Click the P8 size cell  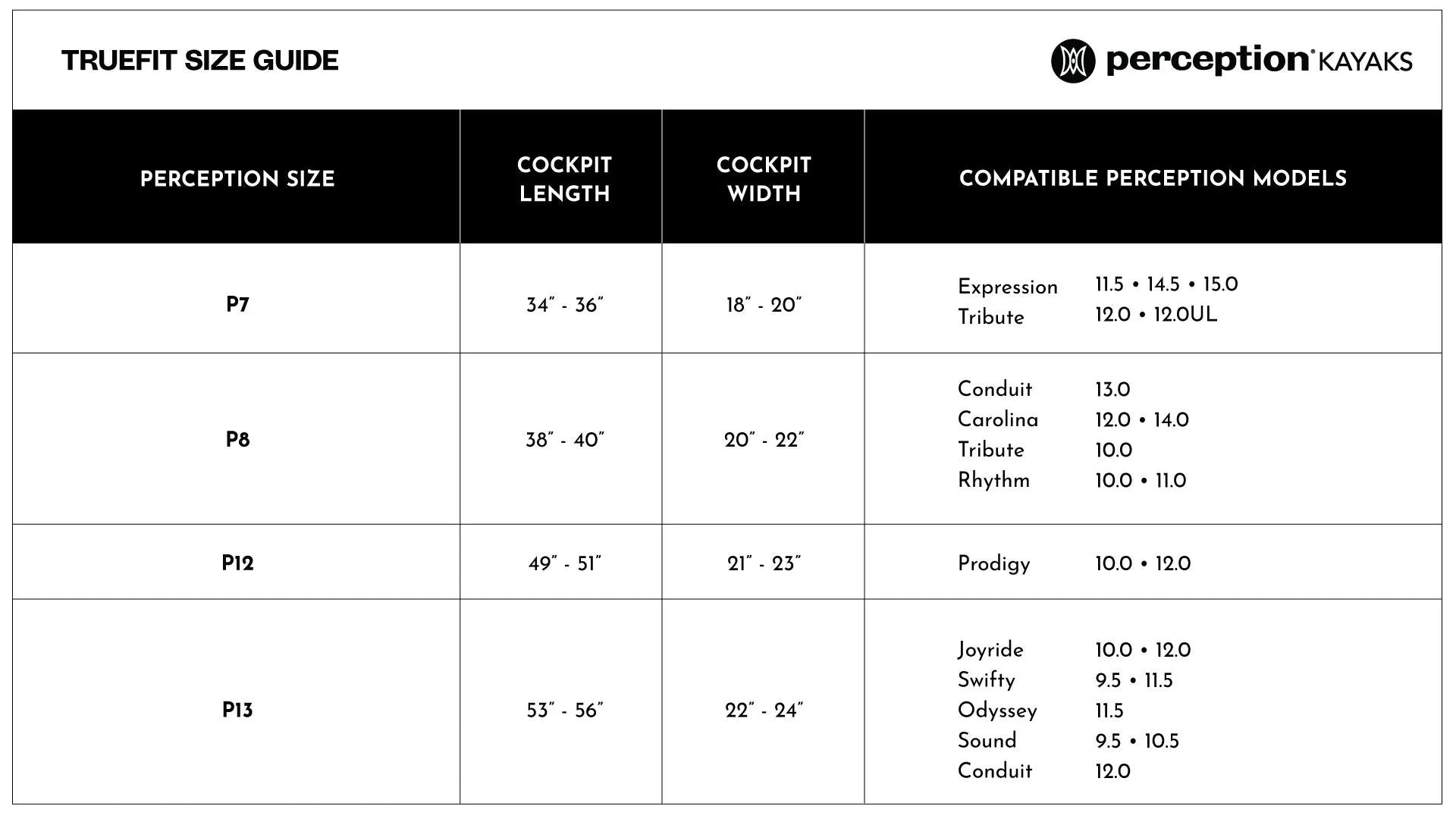click(237, 440)
